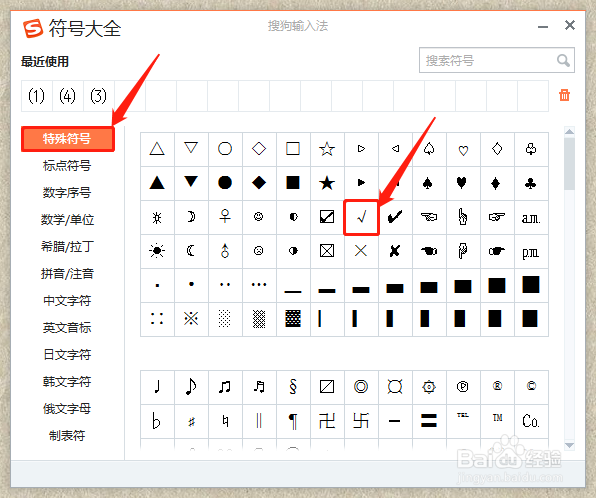Switch to the 中文字符 category

point(67,301)
